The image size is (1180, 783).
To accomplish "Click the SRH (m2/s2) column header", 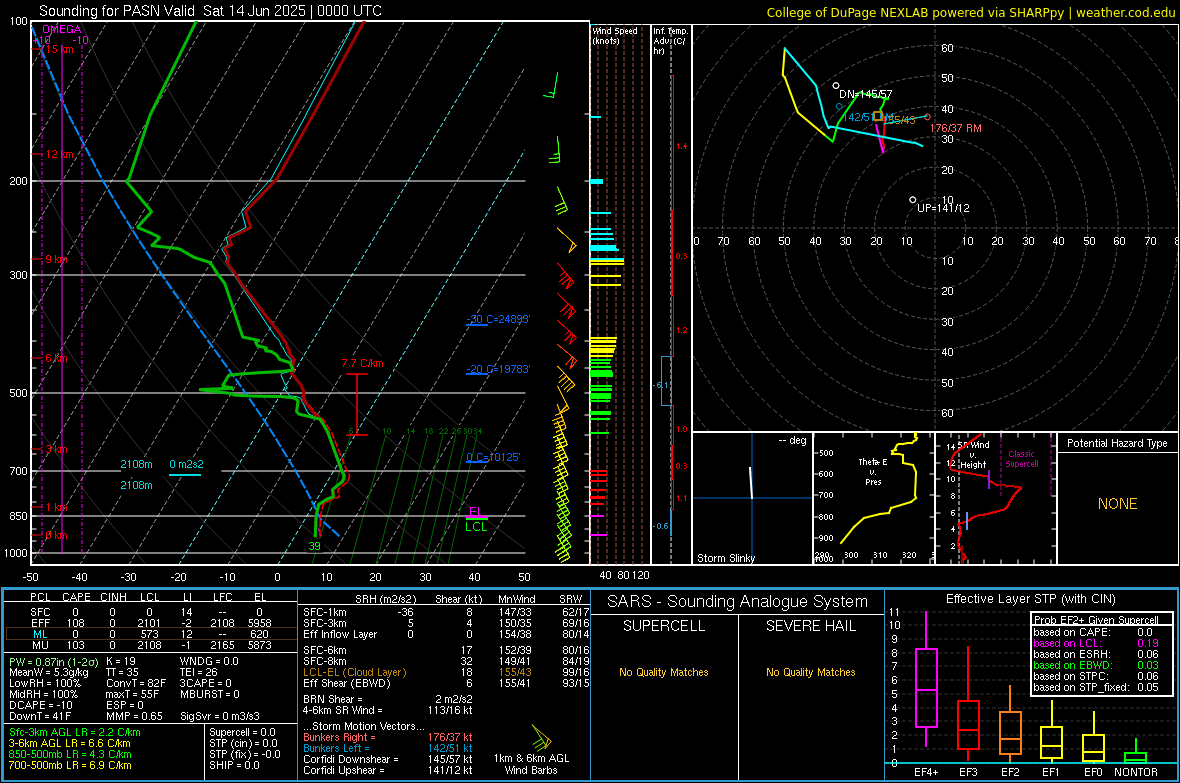I will [385, 599].
